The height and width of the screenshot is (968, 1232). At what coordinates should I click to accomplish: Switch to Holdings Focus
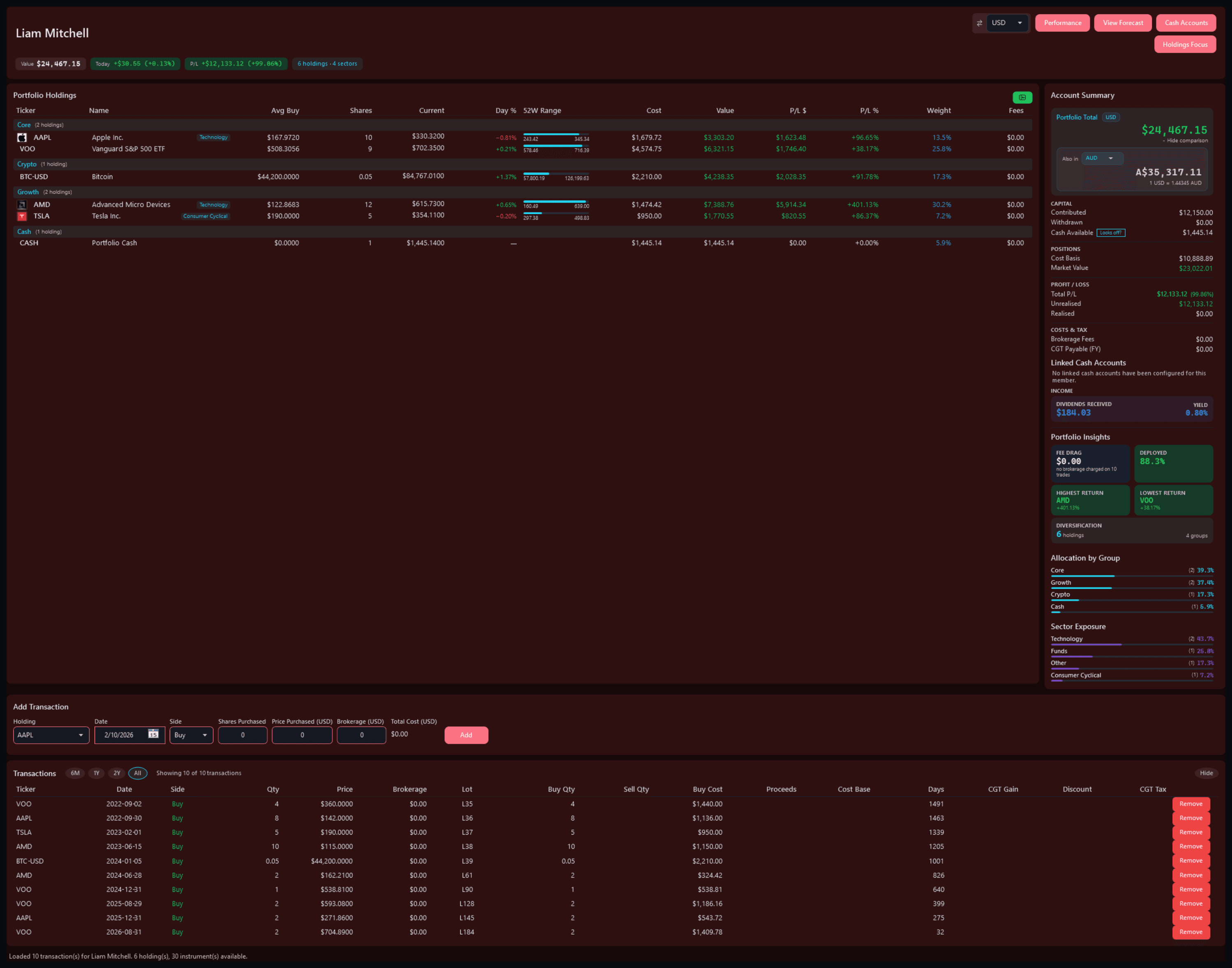(x=1185, y=45)
